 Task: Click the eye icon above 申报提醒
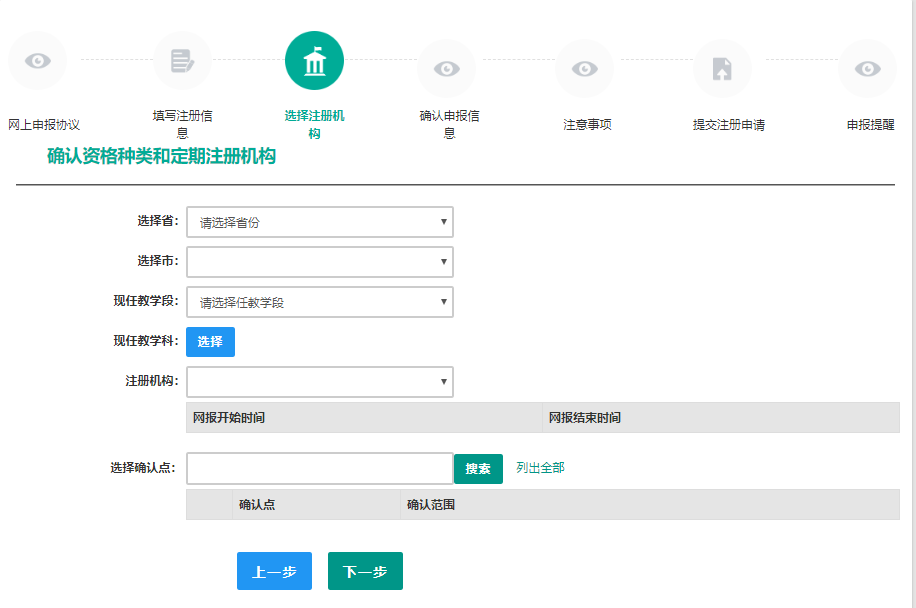(x=867, y=68)
